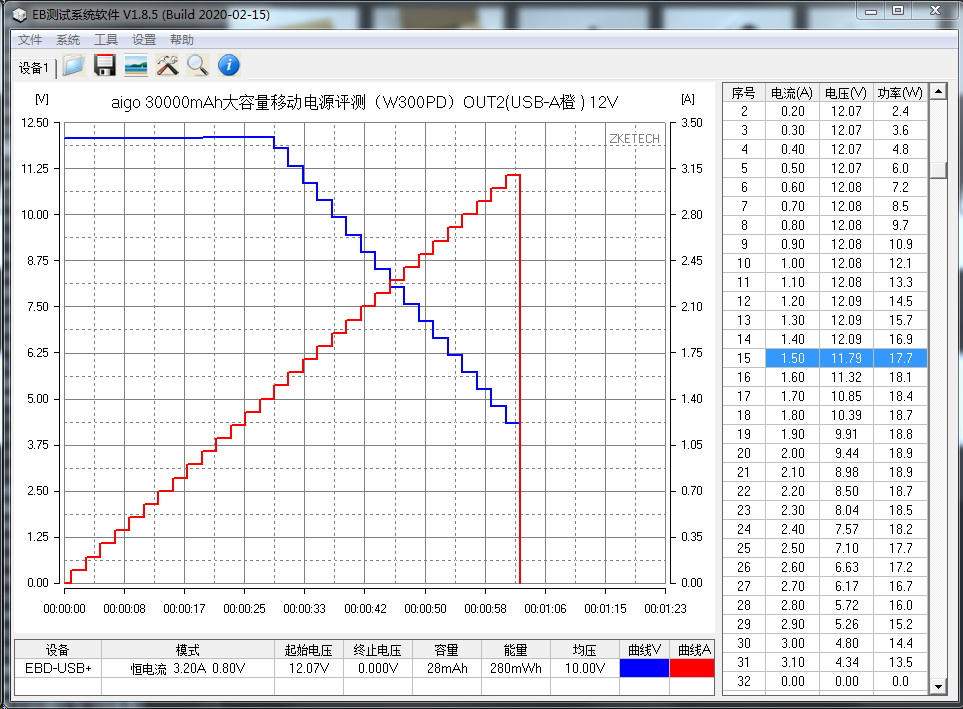
Task: Click the magnifying glass search icon
Action: click(198, 65)
